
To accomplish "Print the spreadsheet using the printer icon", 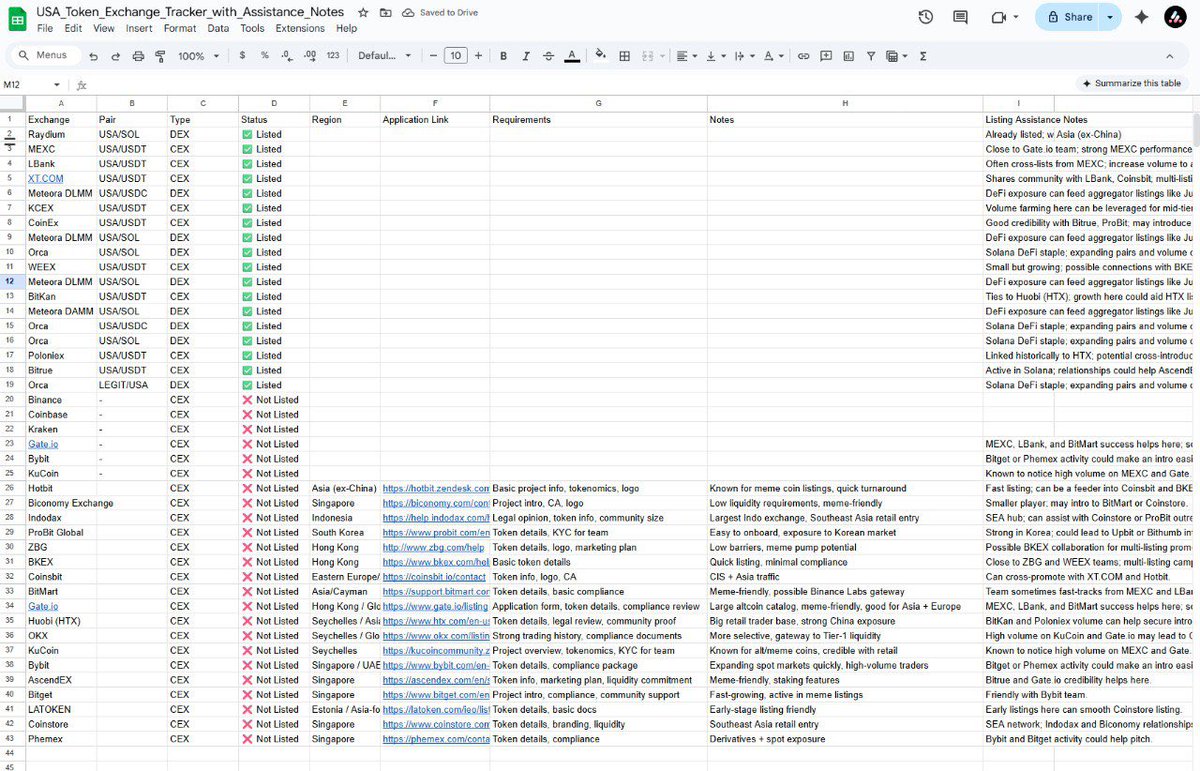I will (x=138, y=56).
